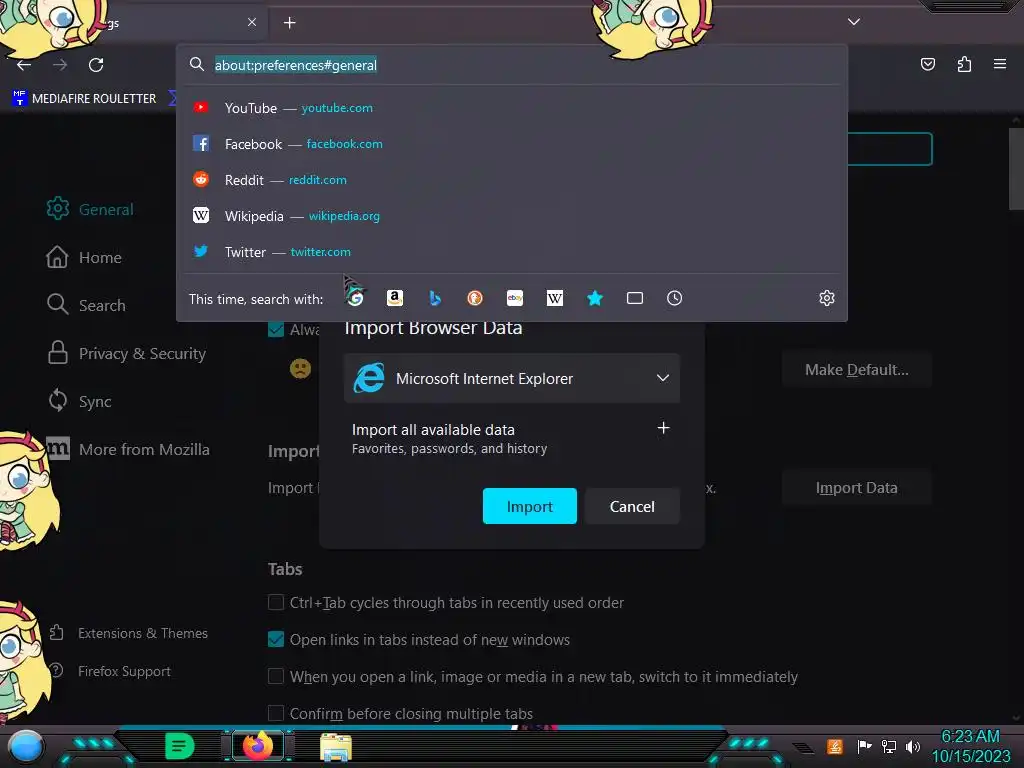Search bookmarks with the star icon
This screenshot has width=1024, height=768.
[x=594, y=298]
